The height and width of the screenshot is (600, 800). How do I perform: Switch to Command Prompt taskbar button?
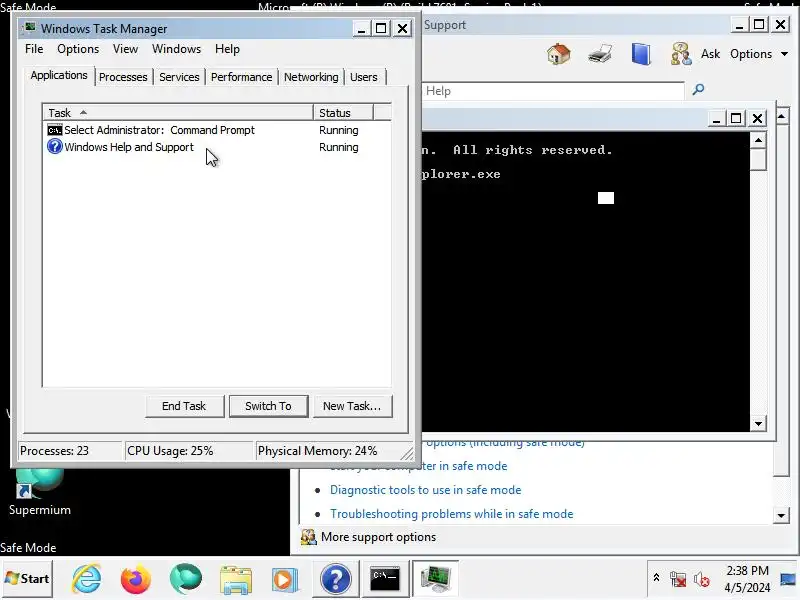(x=385, y=579)
